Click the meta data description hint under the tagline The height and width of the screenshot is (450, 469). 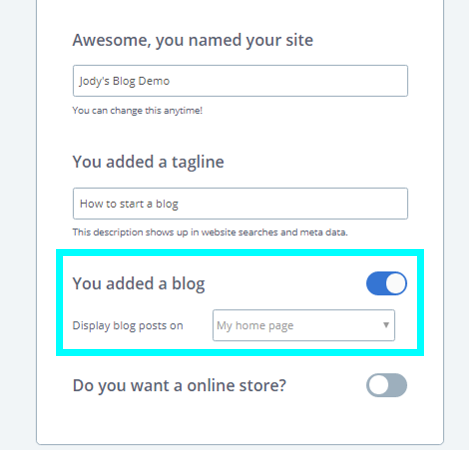(210, 232)
